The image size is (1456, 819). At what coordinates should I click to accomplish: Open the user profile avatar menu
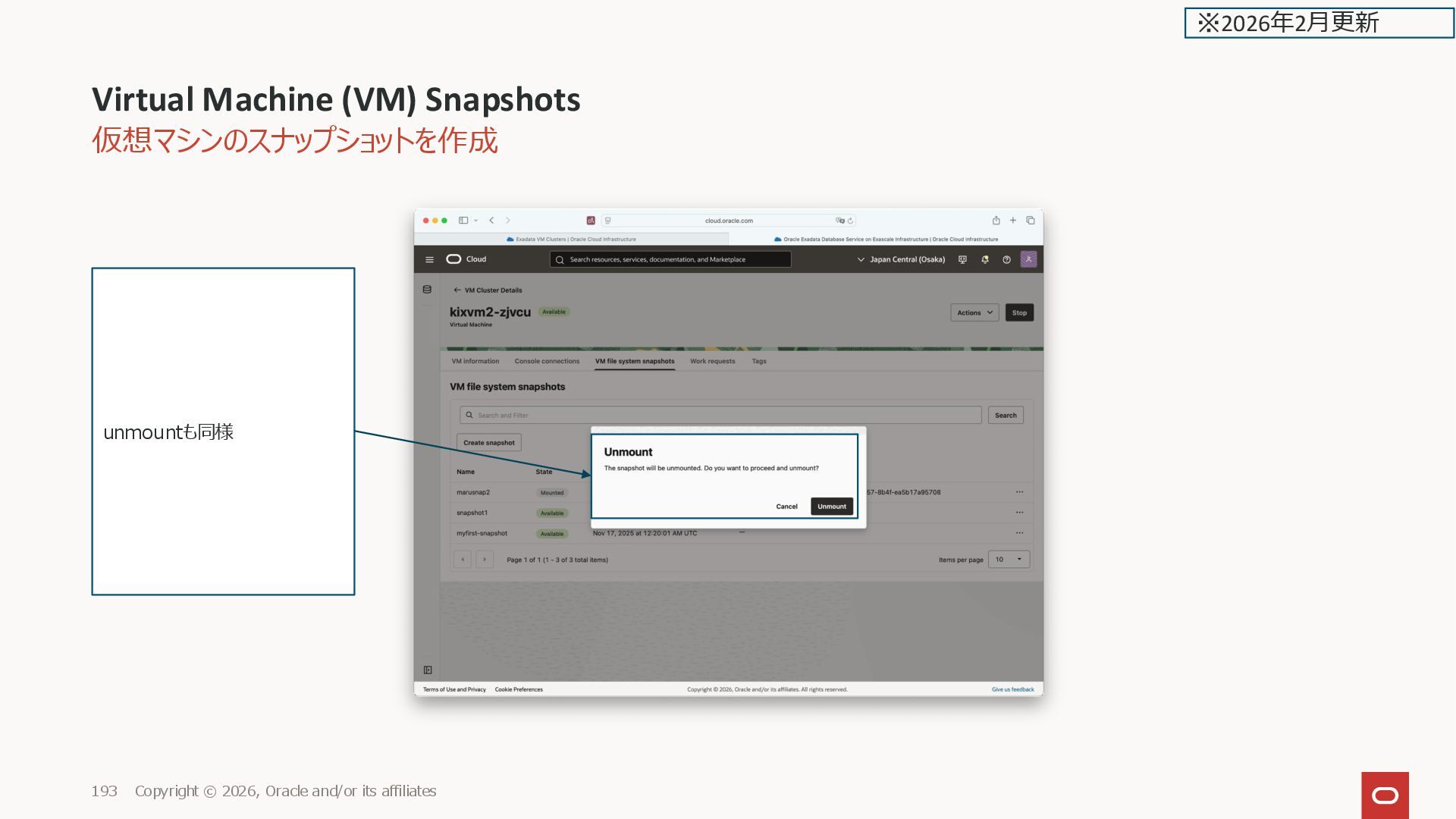(x=1028, y=259)
